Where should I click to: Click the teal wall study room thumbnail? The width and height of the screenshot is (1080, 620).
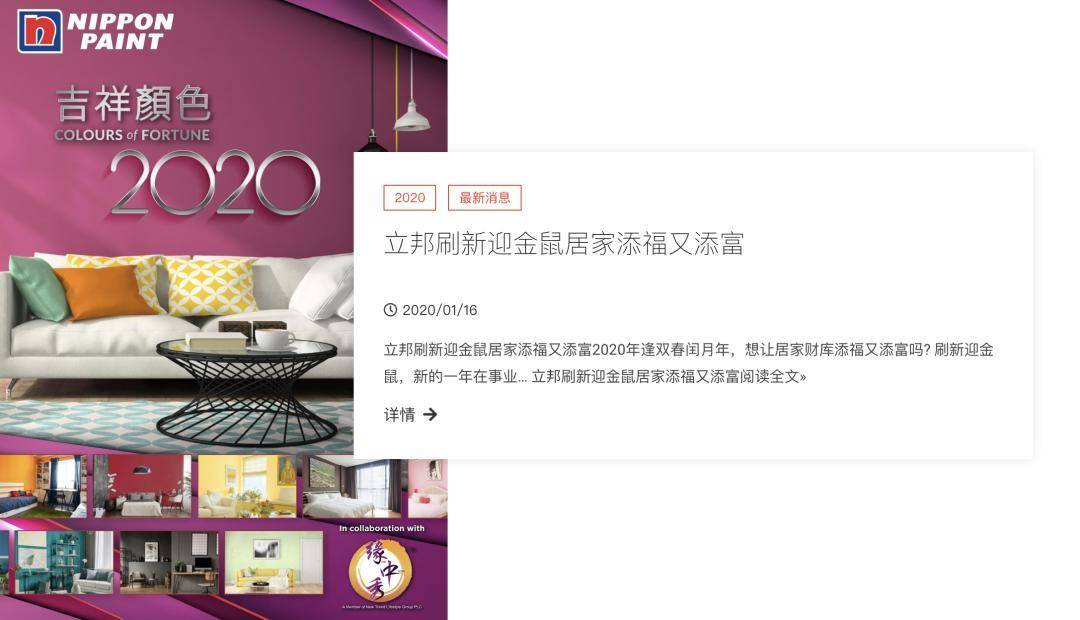[x=64, y=562]
